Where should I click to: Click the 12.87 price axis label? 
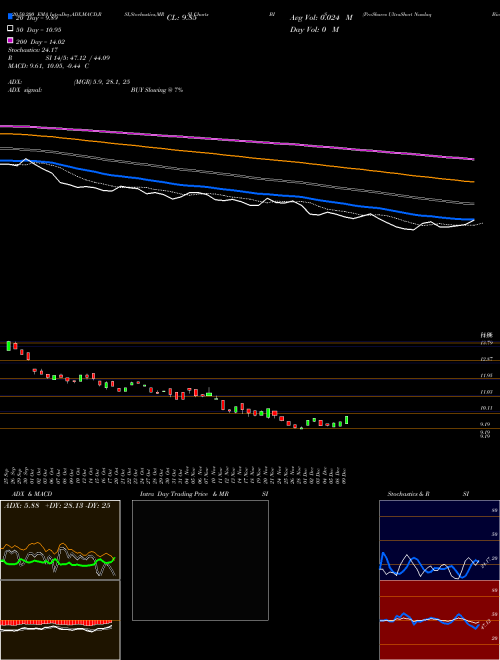tap(486, 359)
